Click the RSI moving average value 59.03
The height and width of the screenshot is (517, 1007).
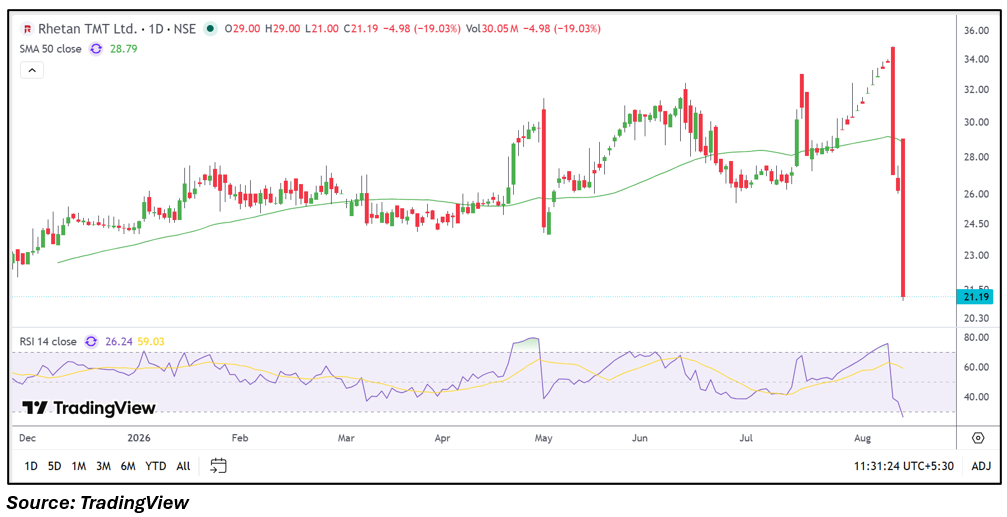(152, 342)
